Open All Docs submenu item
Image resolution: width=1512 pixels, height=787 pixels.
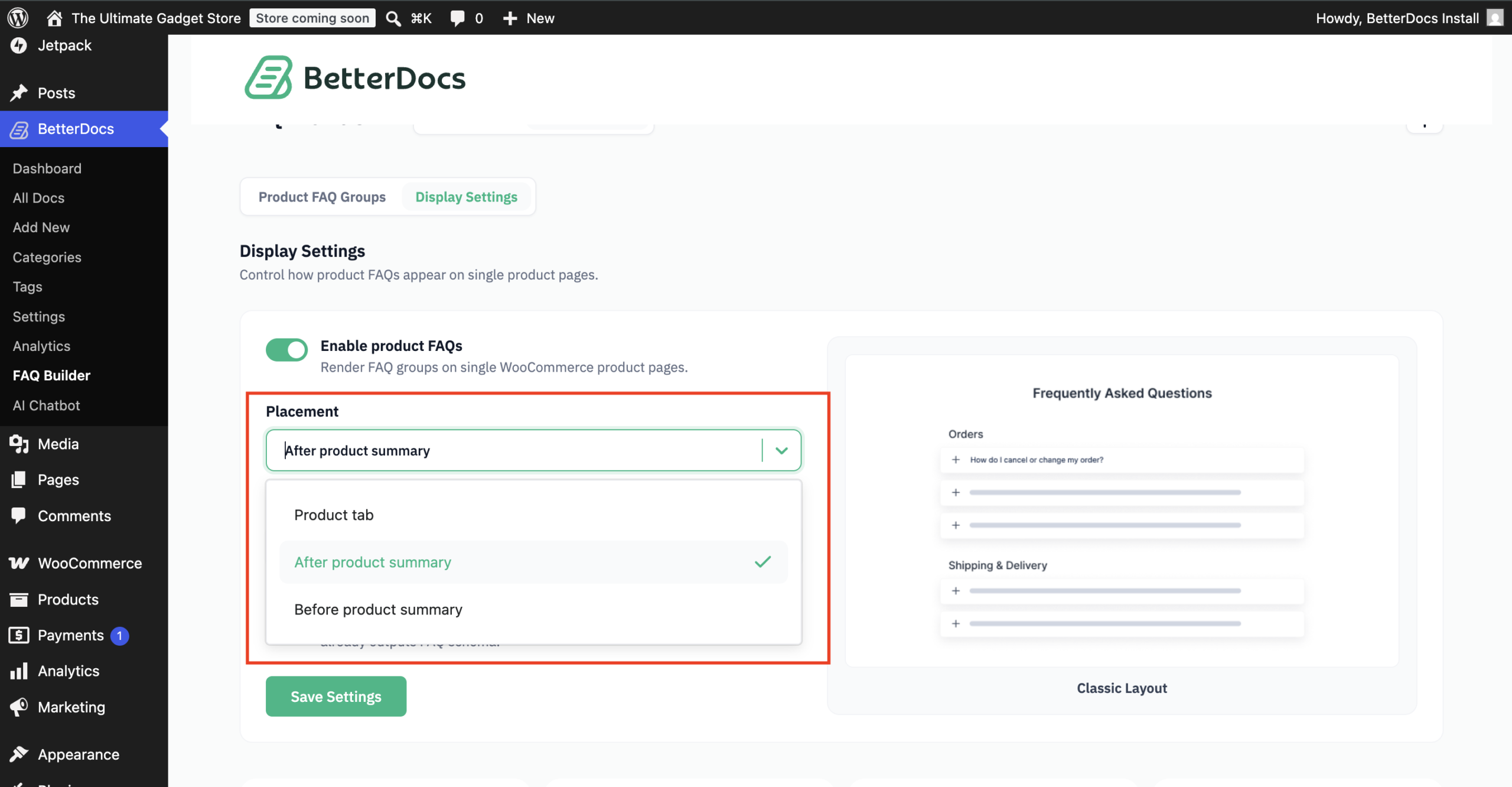[x=38, y=198]
